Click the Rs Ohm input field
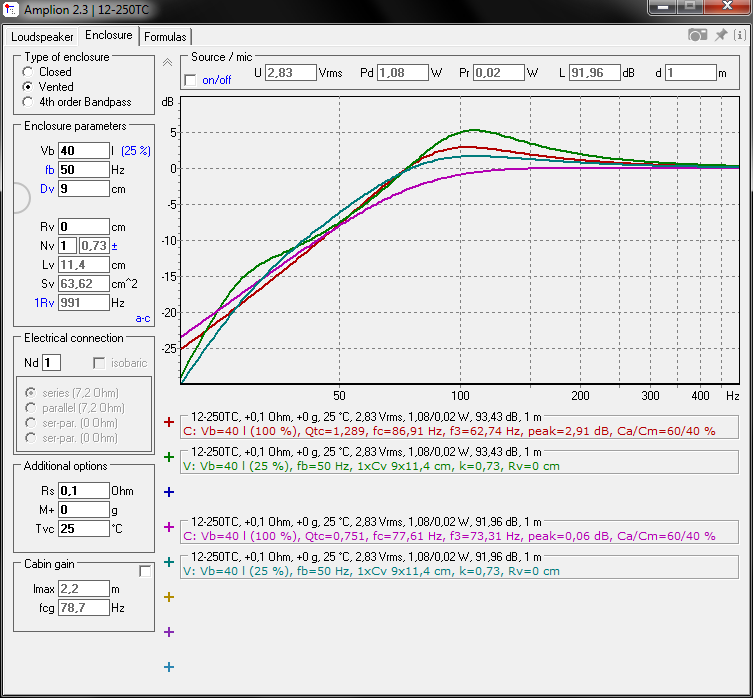The image size is (753, 698). pos(84,490)
